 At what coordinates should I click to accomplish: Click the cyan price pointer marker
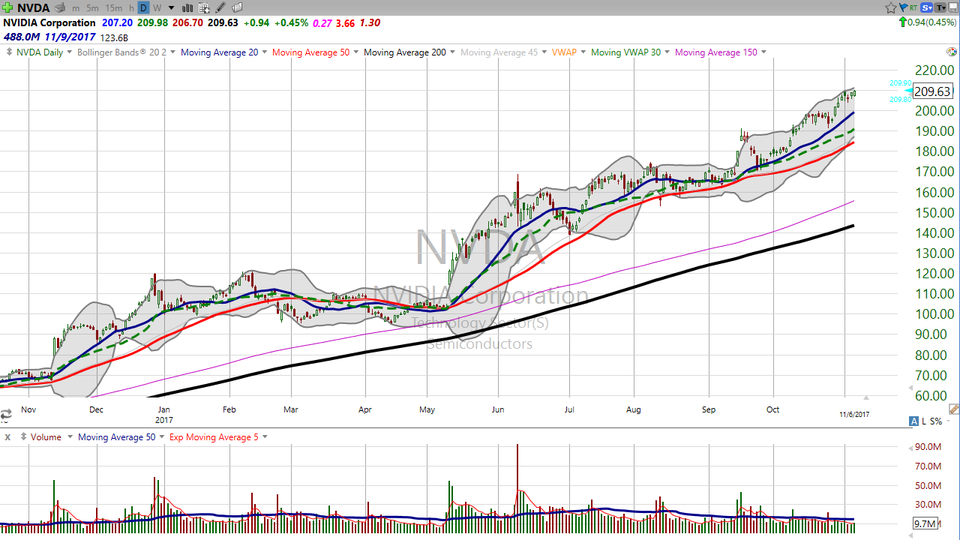click(x=908, y=91)
